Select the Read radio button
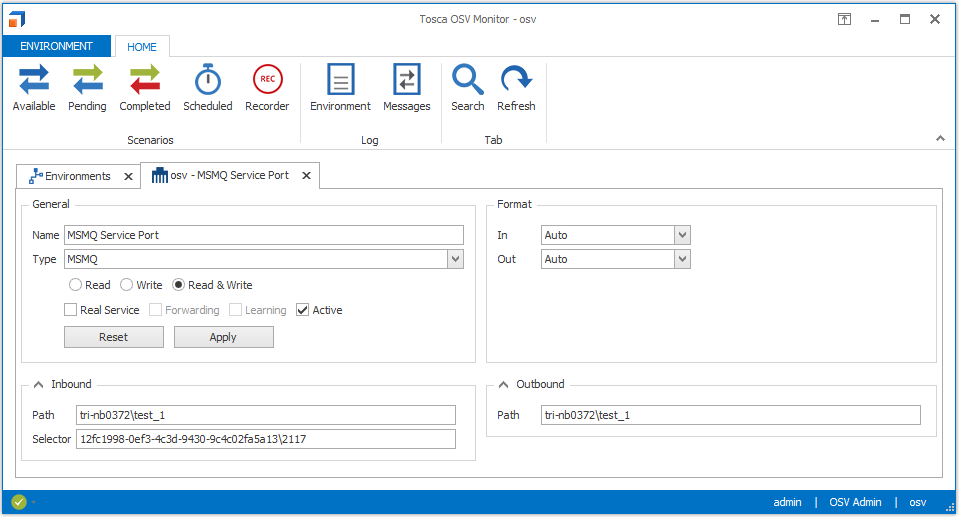Screen dimensions: 959x517 75,285
